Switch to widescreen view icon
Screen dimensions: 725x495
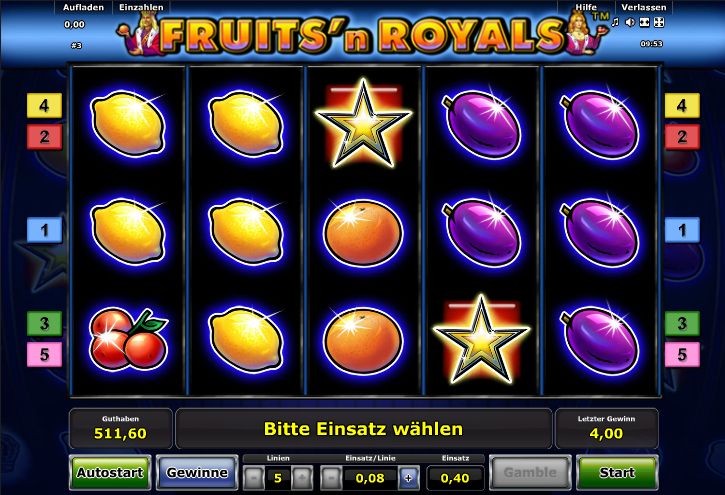(x=645, y=22)
